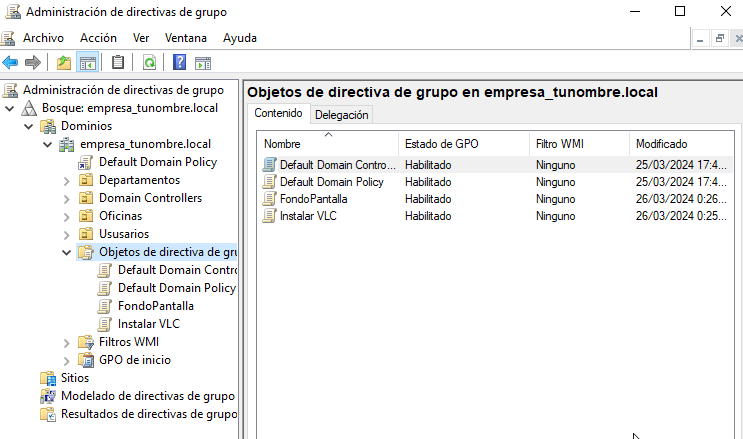Open the Ver menu

tap(141, 38)
